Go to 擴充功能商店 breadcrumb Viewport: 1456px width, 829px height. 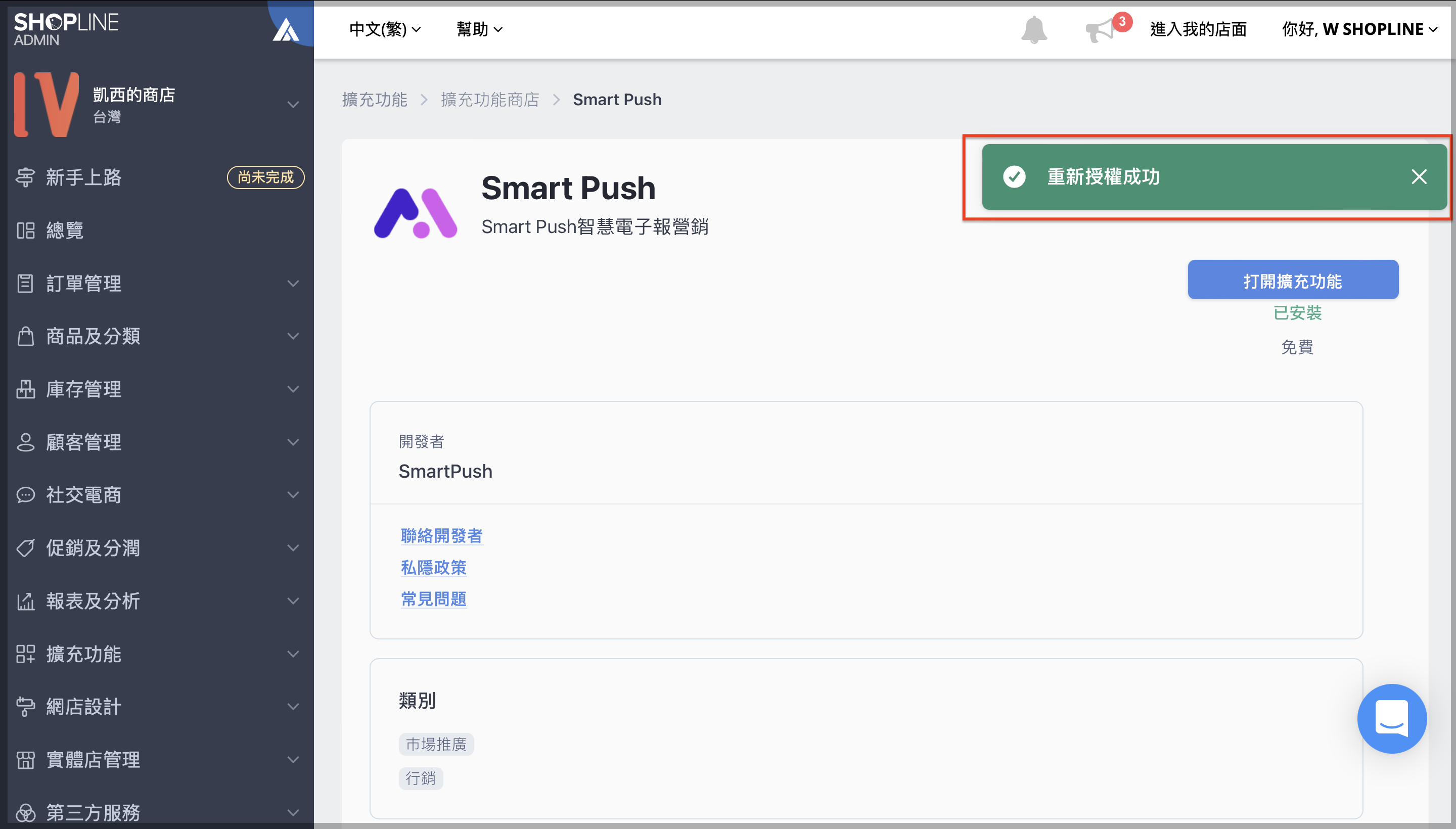pyautogui.click(x=490, y=100)
